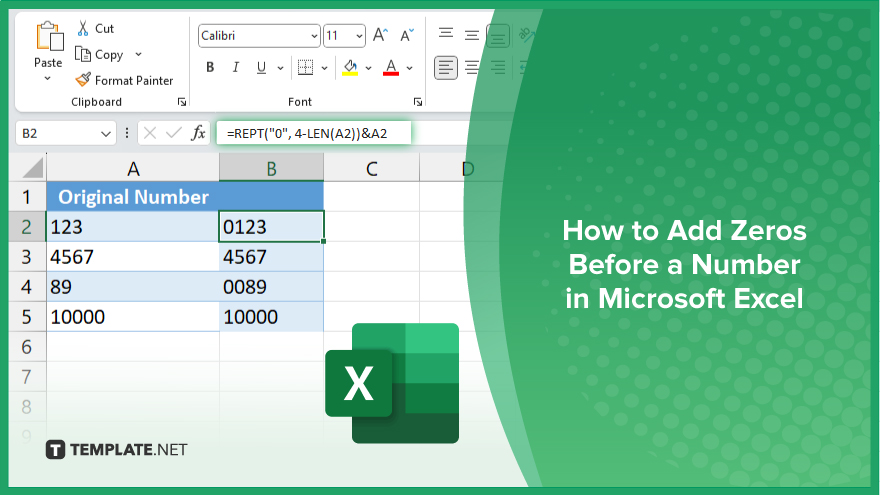Select row 1 header
The image size is (880, 495).
click(x=27, y=197)
